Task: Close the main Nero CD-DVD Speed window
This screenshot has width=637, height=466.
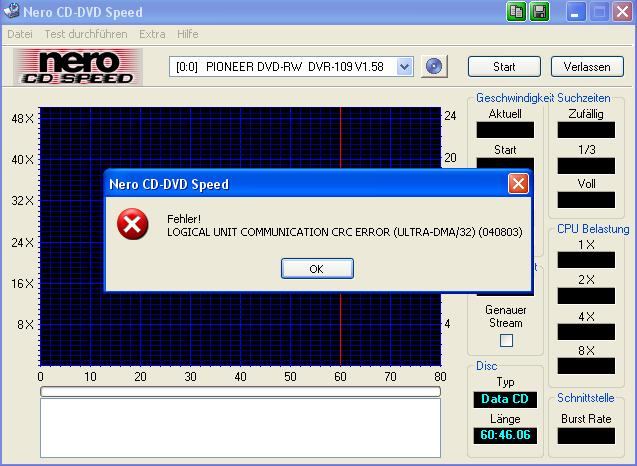Action: point(622,11)
